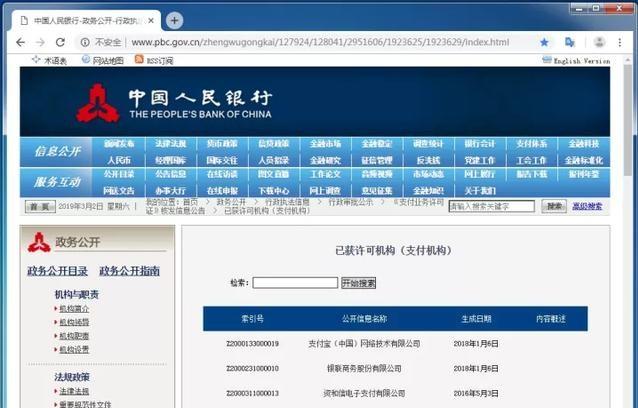Open the 人民币 menu item
Screen dimensions: 638x408
[x=119, y=160]
